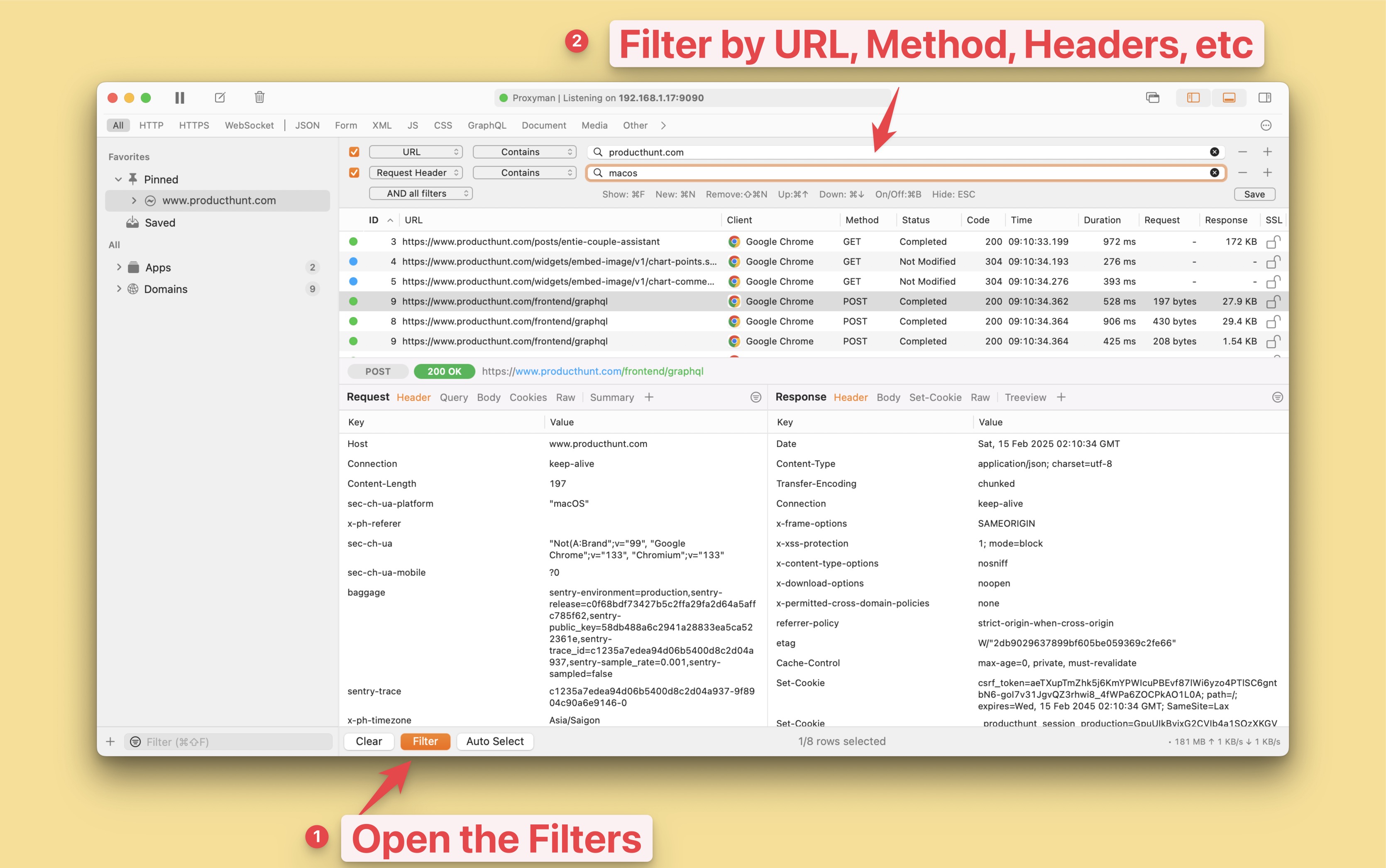Disable the URL filter checkbox
The image size is (1386, 868).
[354, 152]
